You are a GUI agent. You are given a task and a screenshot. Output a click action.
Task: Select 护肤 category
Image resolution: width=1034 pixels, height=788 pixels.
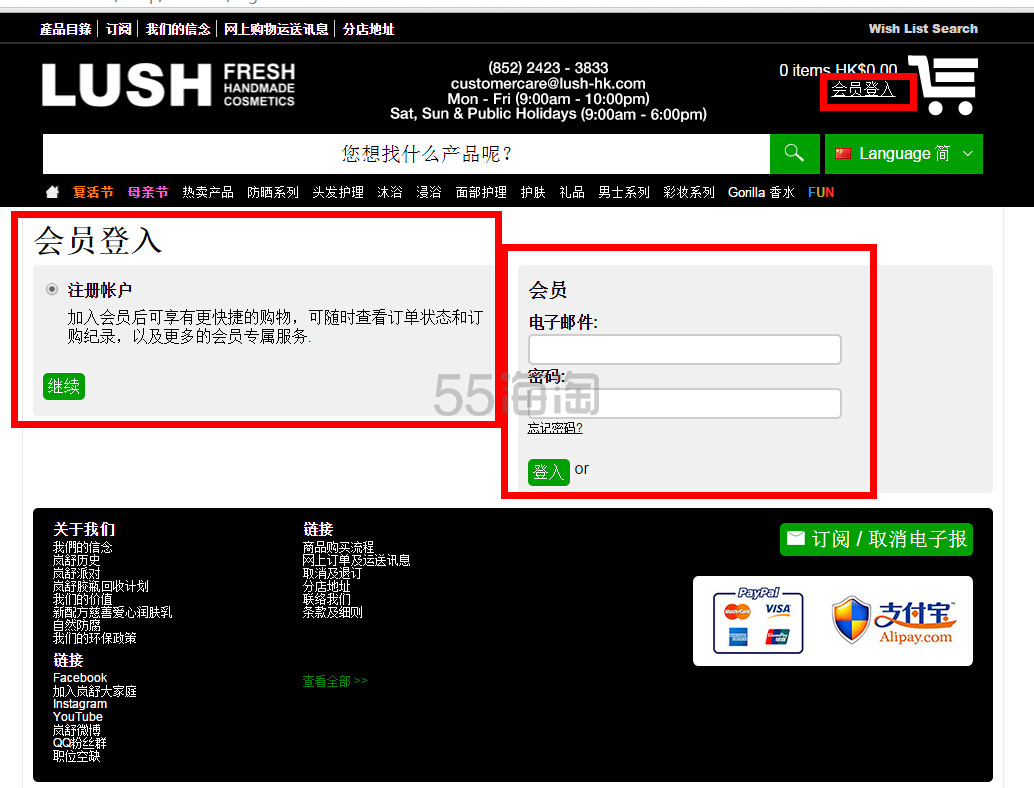point(533,192)
